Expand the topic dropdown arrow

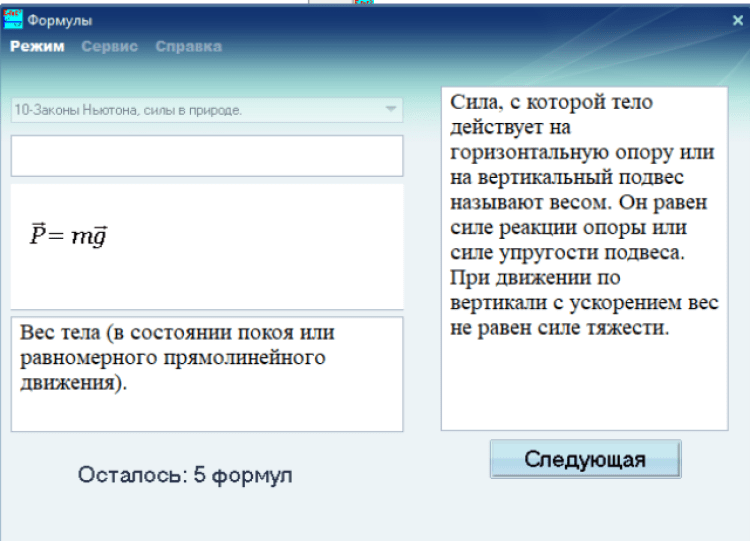tap(391, 110)
